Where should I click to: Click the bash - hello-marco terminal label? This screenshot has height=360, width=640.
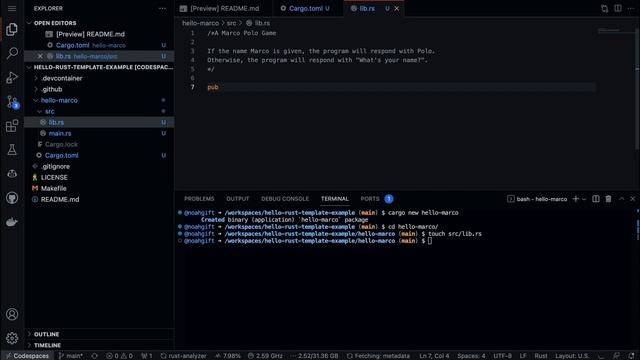[537, 199]
